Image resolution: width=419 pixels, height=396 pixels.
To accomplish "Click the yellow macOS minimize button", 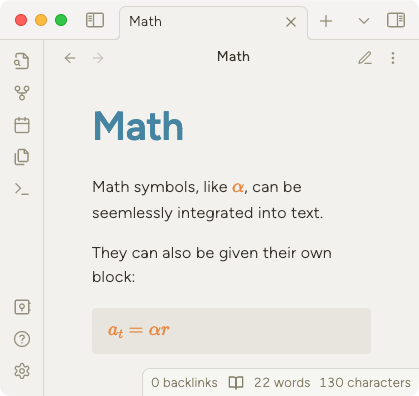I will tap(41, 20).
